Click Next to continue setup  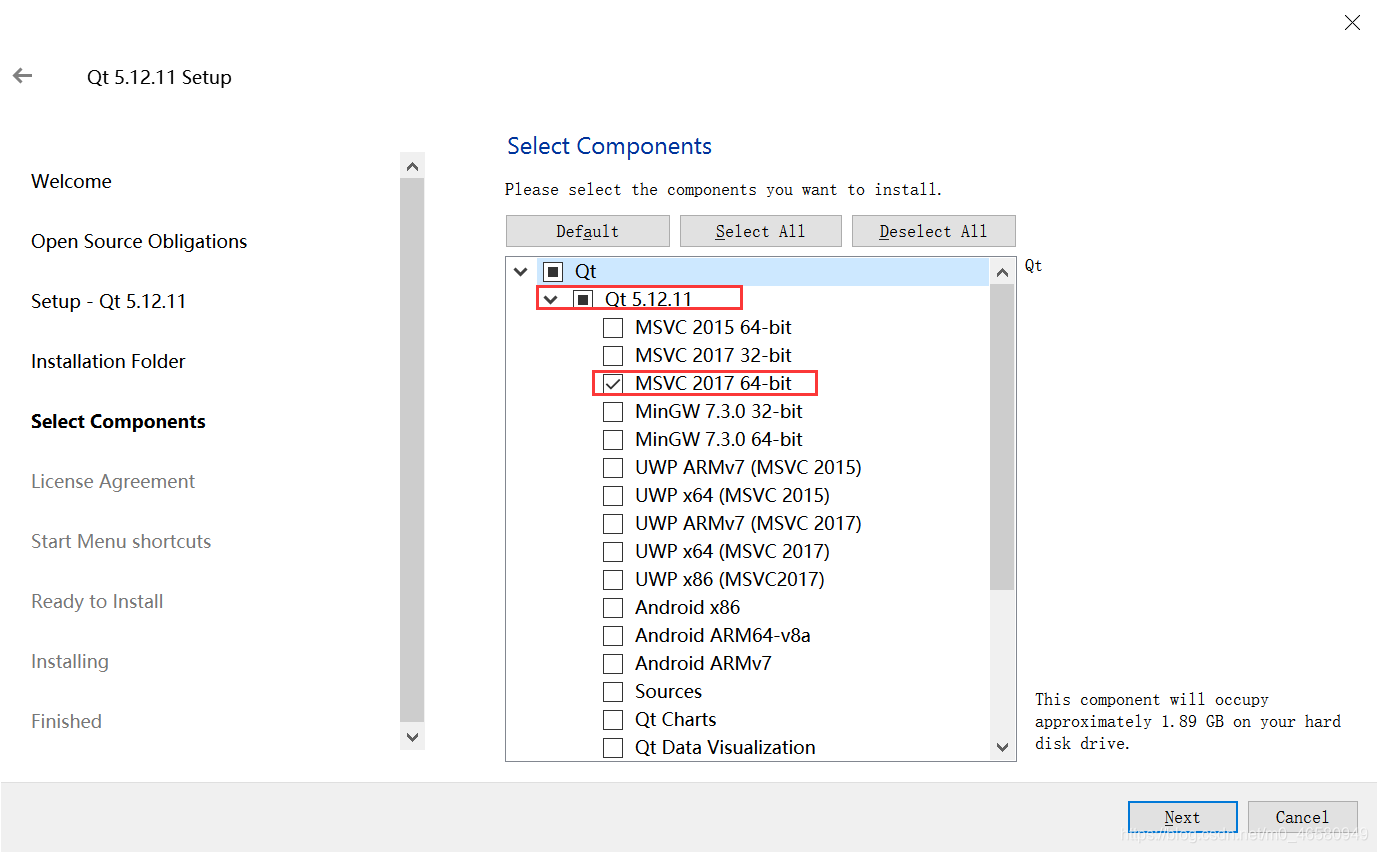[x=1183, y=817]
